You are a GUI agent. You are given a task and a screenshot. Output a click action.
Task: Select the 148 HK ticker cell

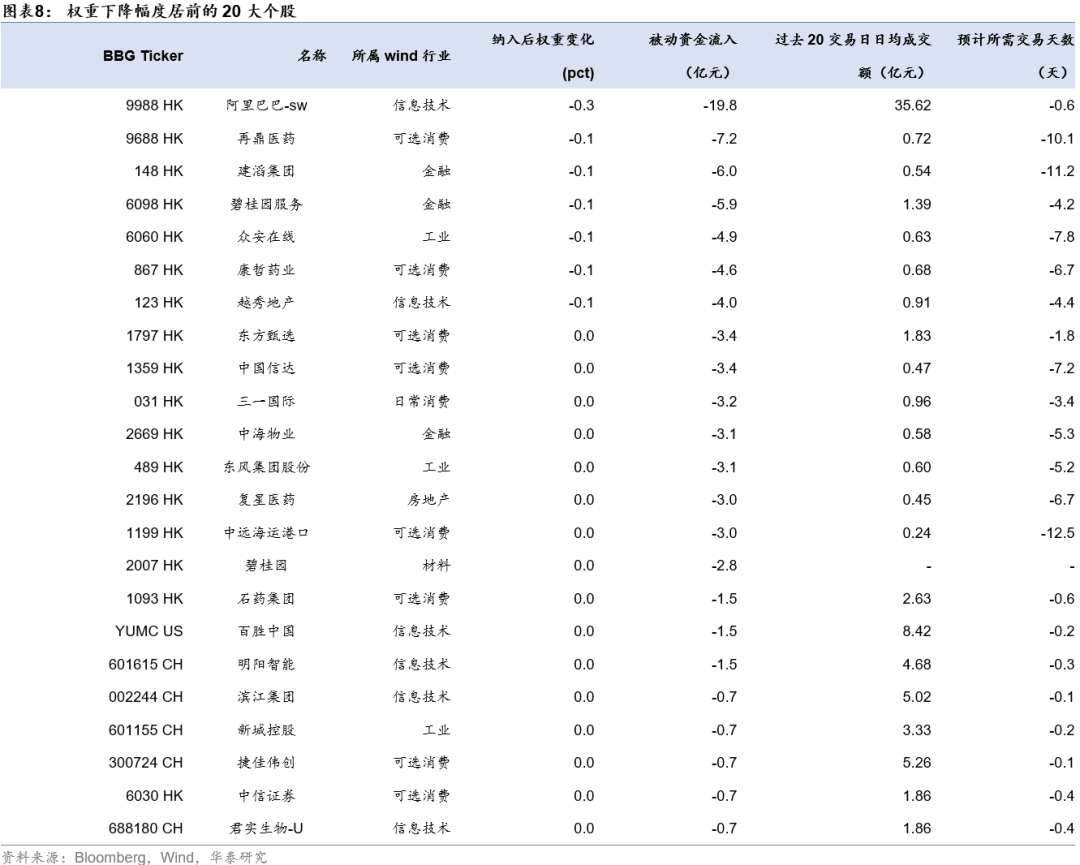pyautogui.click(x=158, y=171)
